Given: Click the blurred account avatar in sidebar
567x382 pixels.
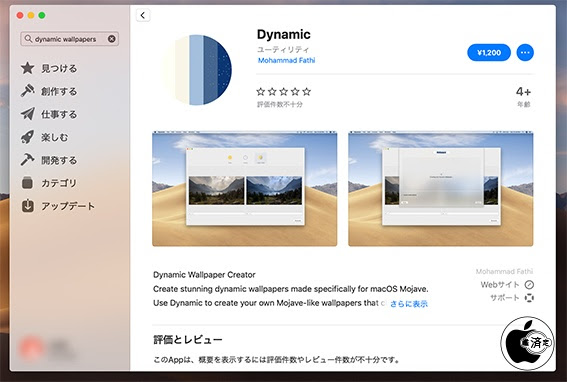Looking at the screenshot, I should pyautogui.click(x=31, y=347).
